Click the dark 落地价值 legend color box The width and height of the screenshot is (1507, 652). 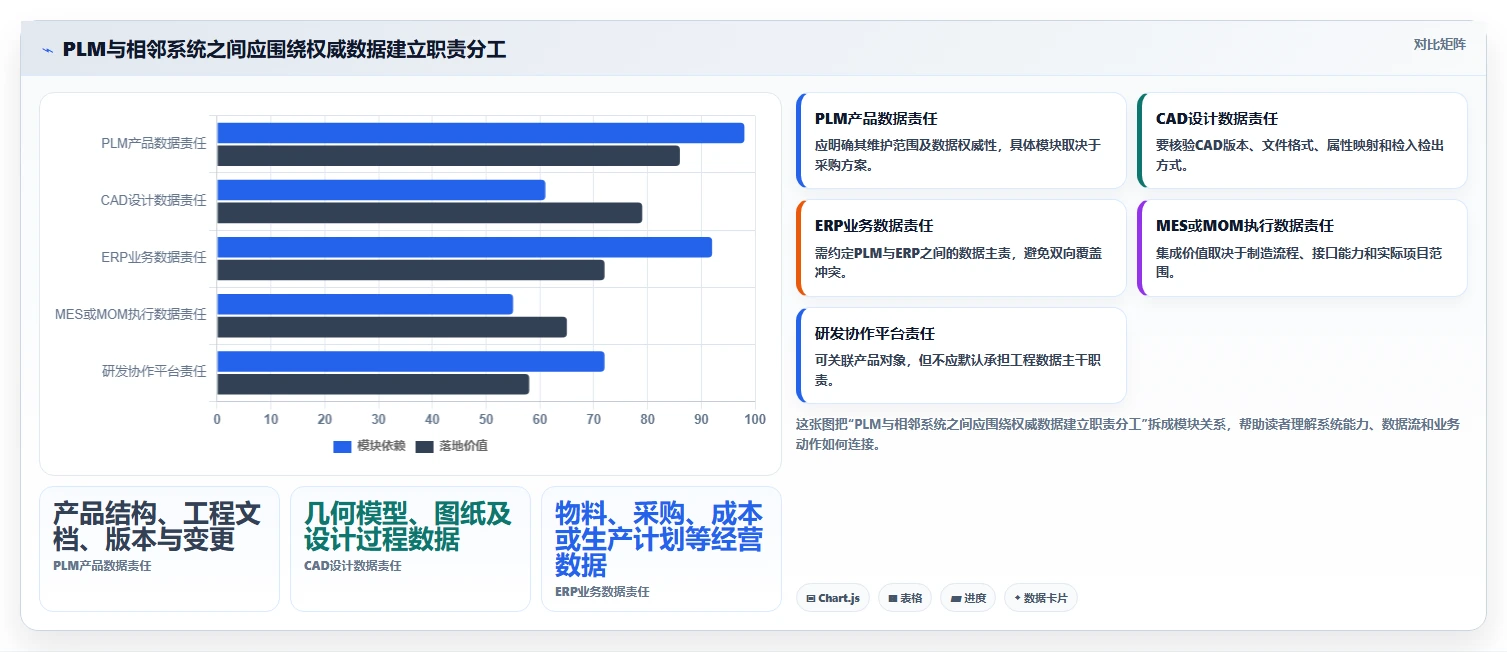point(425,446)
